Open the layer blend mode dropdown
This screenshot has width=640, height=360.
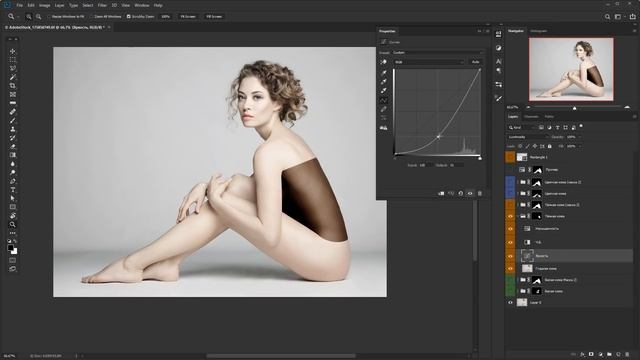pos(527,137)
